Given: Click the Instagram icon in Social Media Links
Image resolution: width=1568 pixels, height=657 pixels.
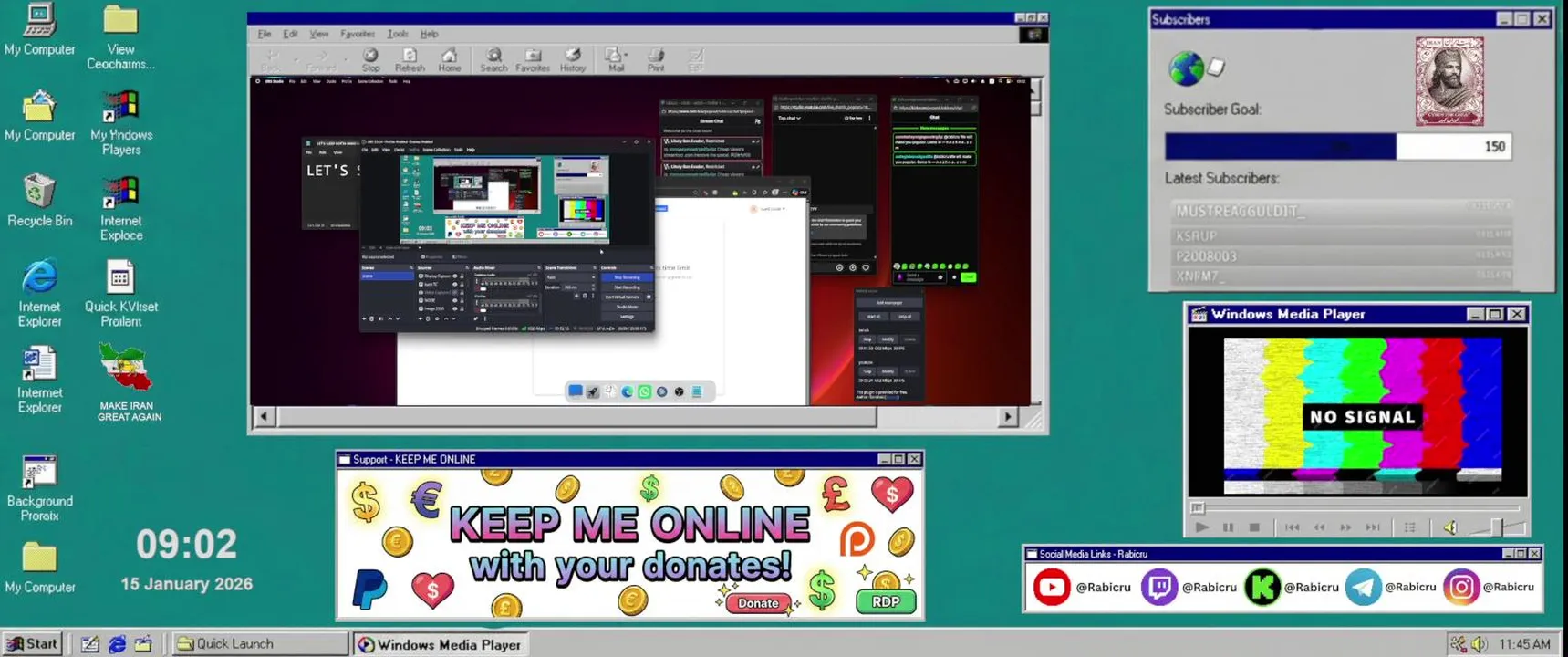Looking at the screenshot, I should pyautogui.click(x=1460, y=587).
